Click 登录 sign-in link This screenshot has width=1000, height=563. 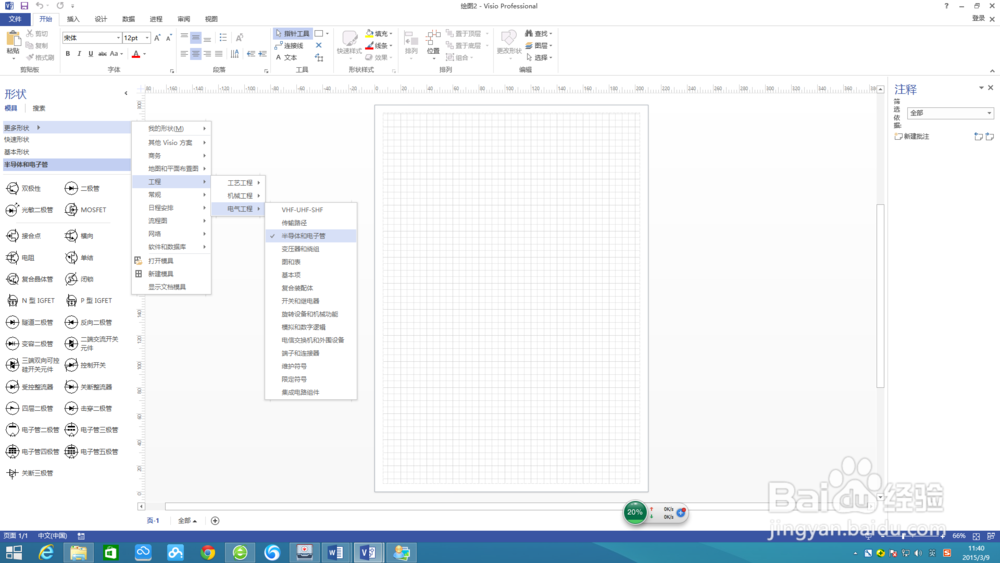pos(978,18)
